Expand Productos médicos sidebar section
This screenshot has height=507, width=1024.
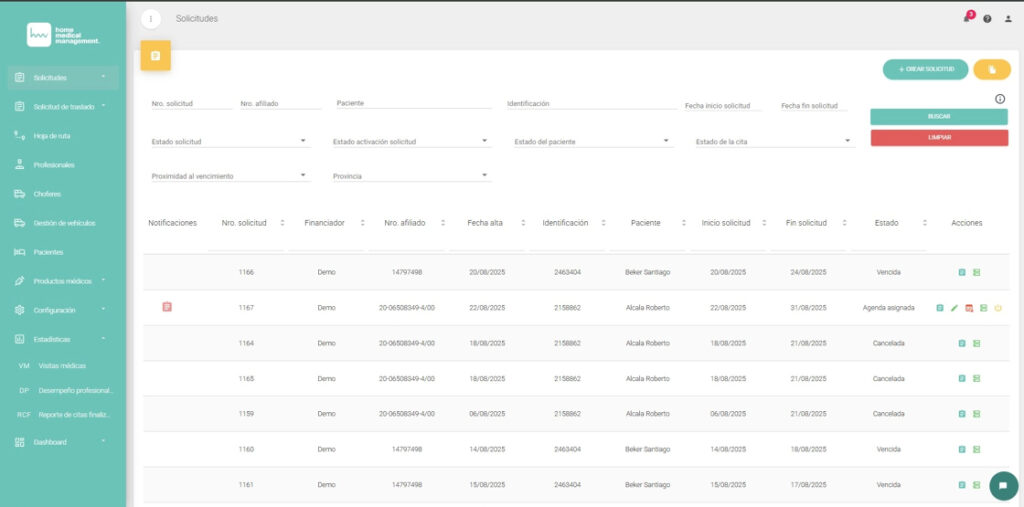pos(62,281)
